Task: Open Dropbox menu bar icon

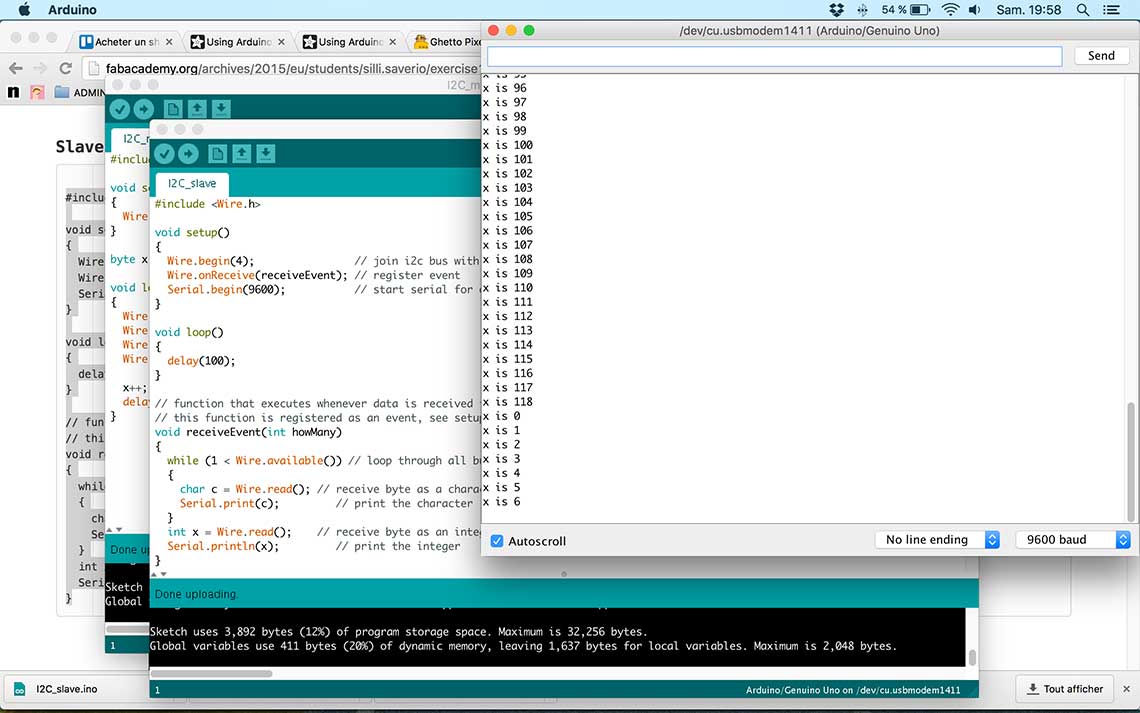Action: 836,9
